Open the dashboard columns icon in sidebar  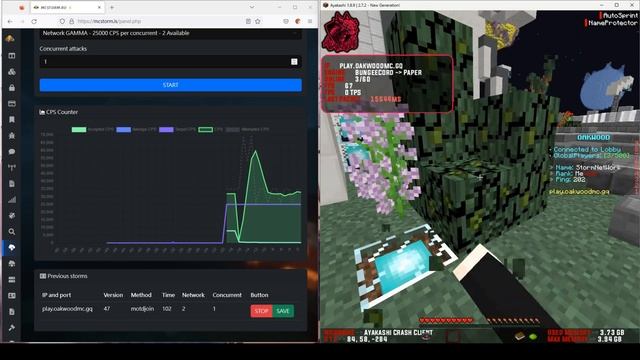12,56
